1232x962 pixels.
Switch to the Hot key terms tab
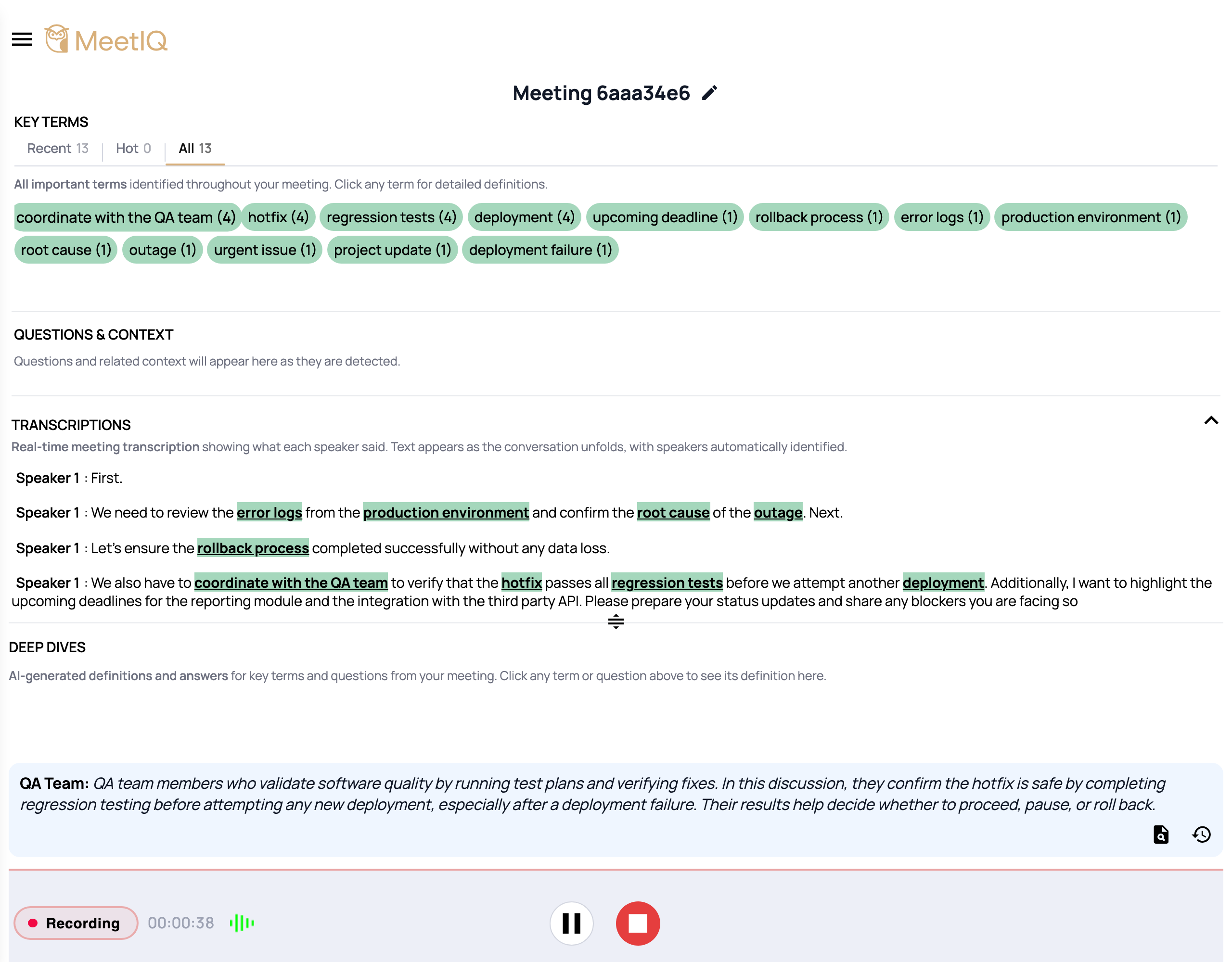[x=133, y=148]
